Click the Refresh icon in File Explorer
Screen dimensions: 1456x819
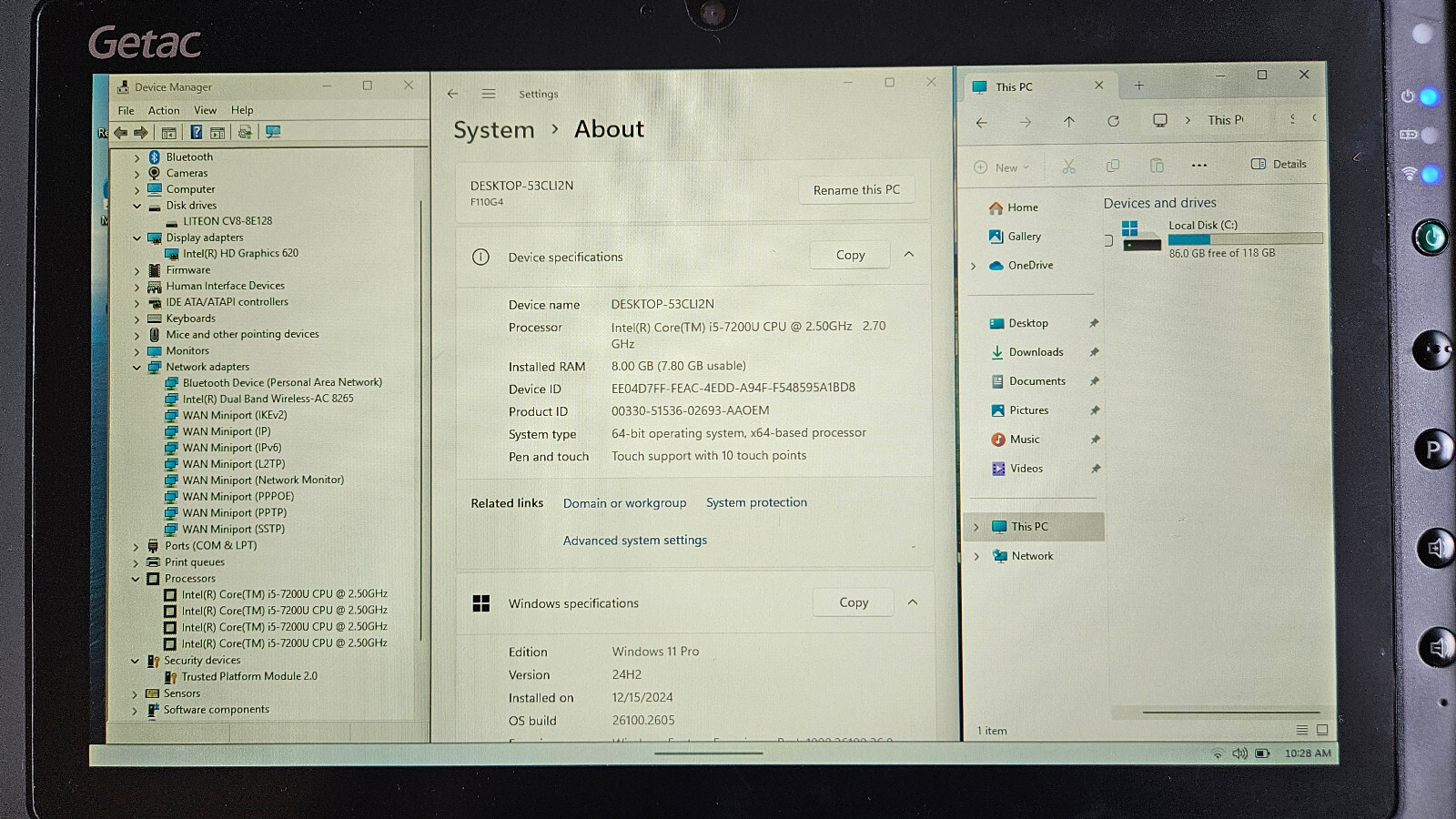tap(1113, 121)
